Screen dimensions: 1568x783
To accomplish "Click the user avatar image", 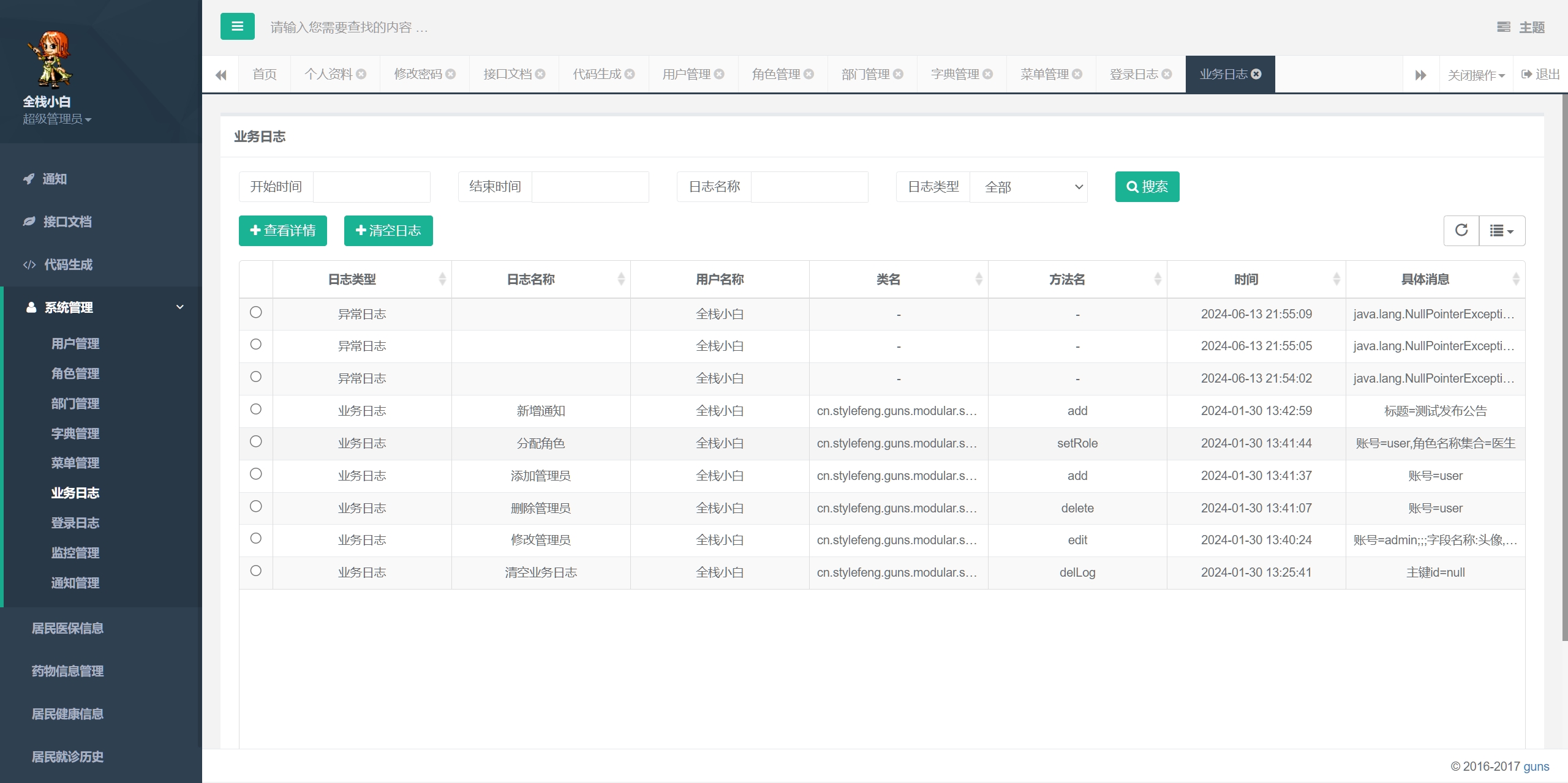I will 51,59.
